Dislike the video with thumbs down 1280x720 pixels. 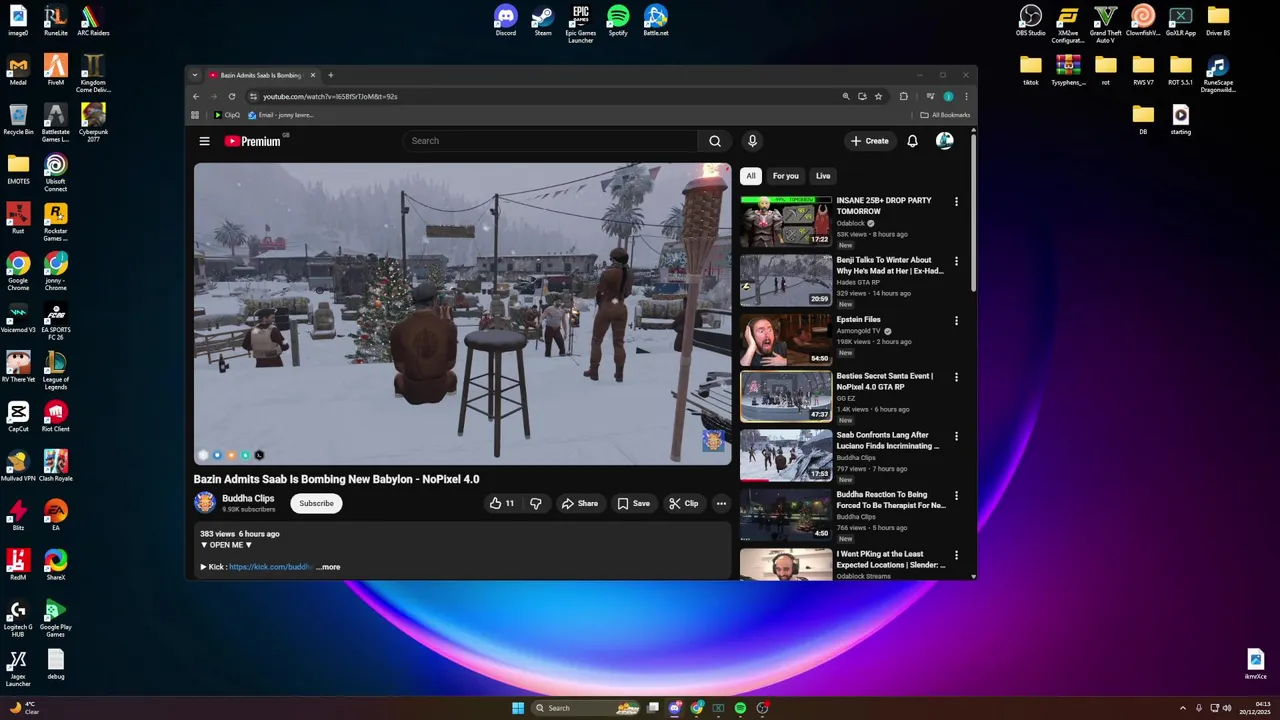[536, 503]
